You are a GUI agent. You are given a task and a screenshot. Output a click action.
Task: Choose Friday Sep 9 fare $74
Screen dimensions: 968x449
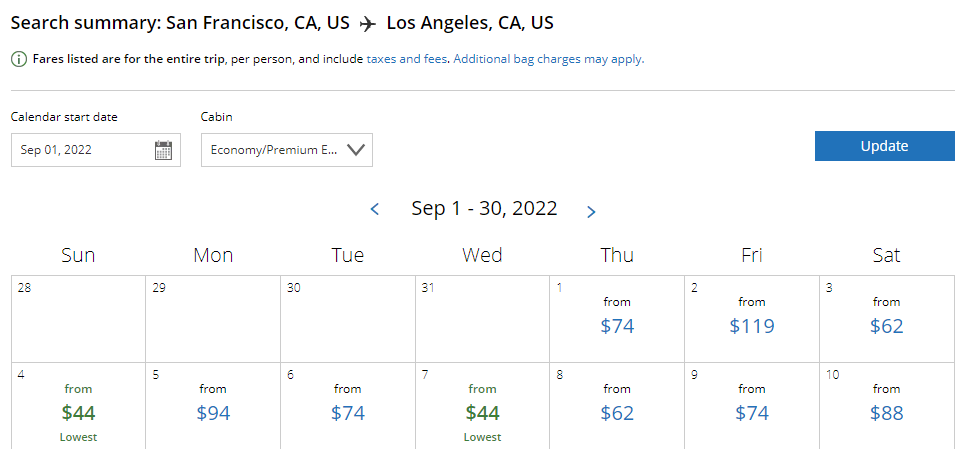[752, 412]
